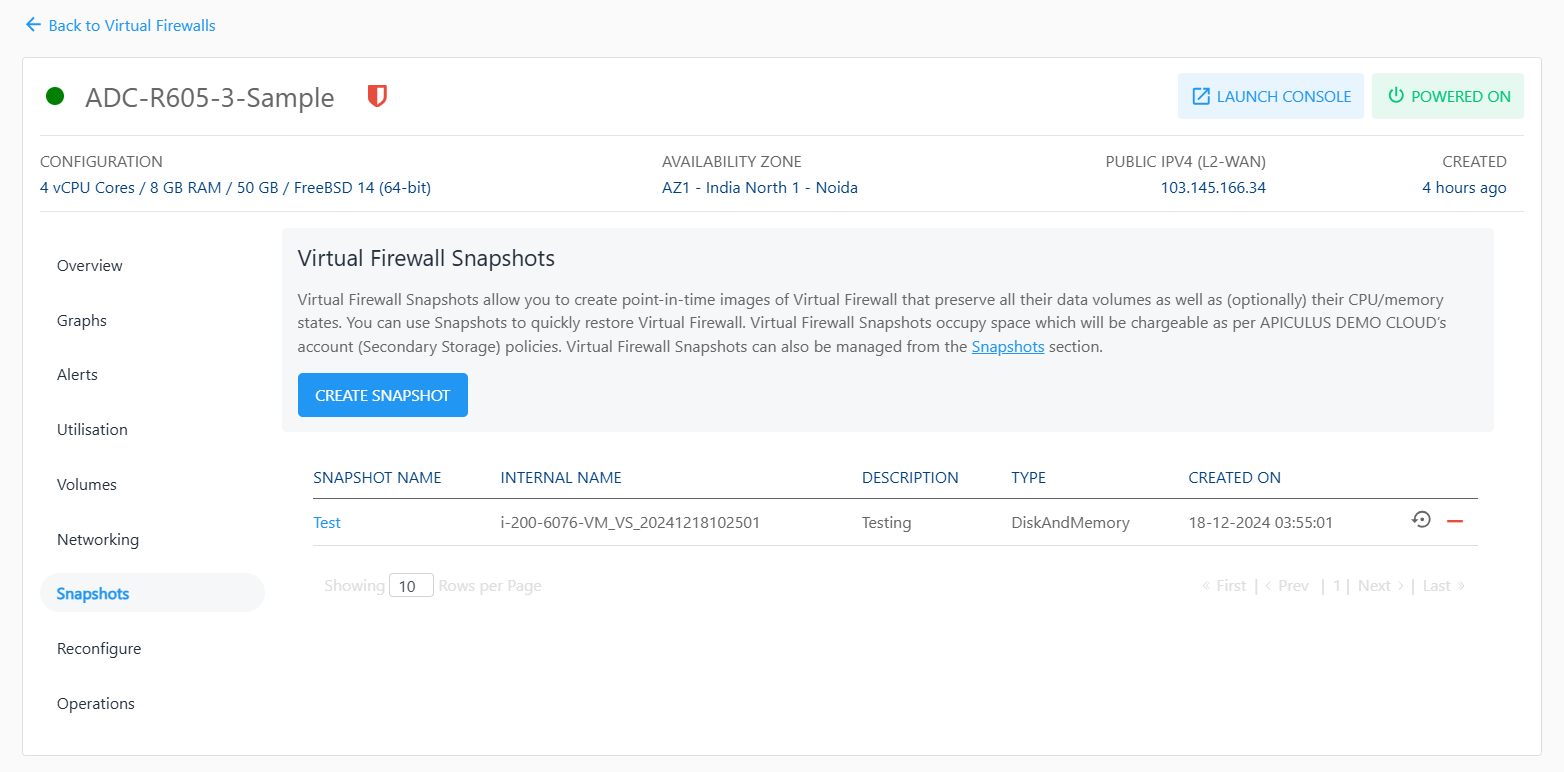Screen dimensions: 1564x772
Task: Click the green status dot beside firewall name
Action: [55, 97]
